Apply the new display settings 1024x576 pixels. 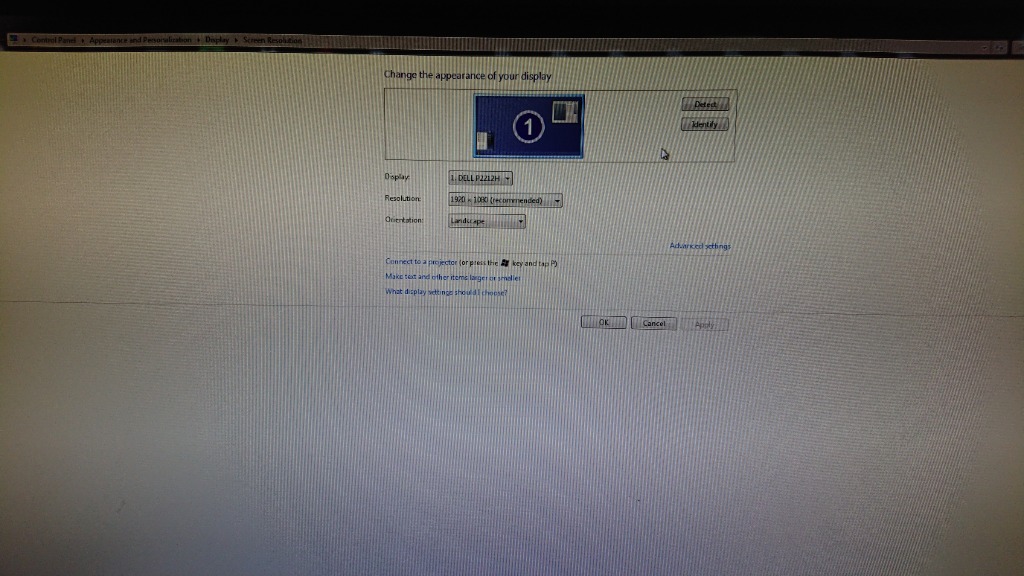705,323
